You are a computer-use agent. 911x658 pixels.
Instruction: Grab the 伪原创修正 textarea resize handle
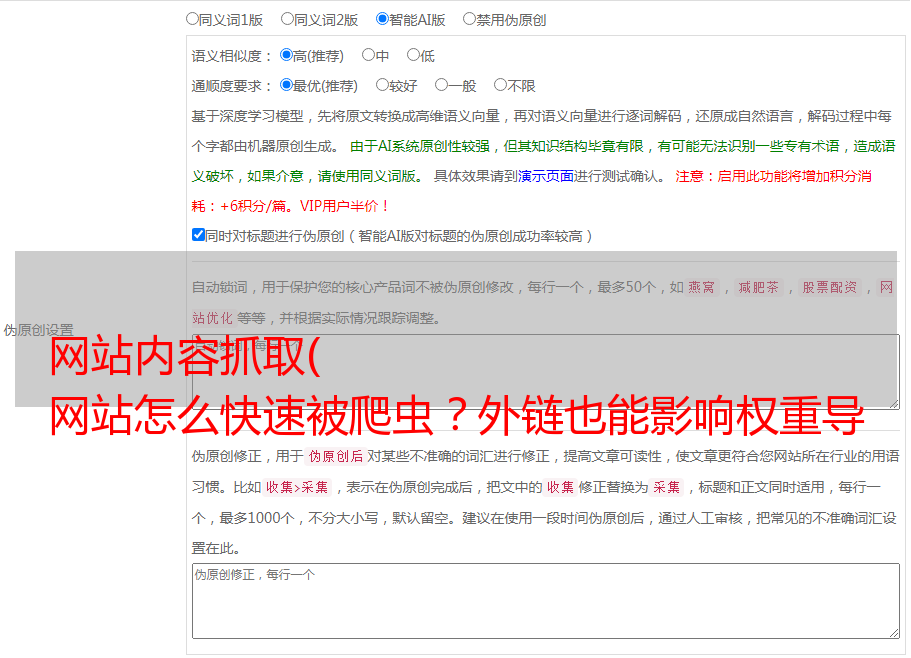click(x=894, y=633)
